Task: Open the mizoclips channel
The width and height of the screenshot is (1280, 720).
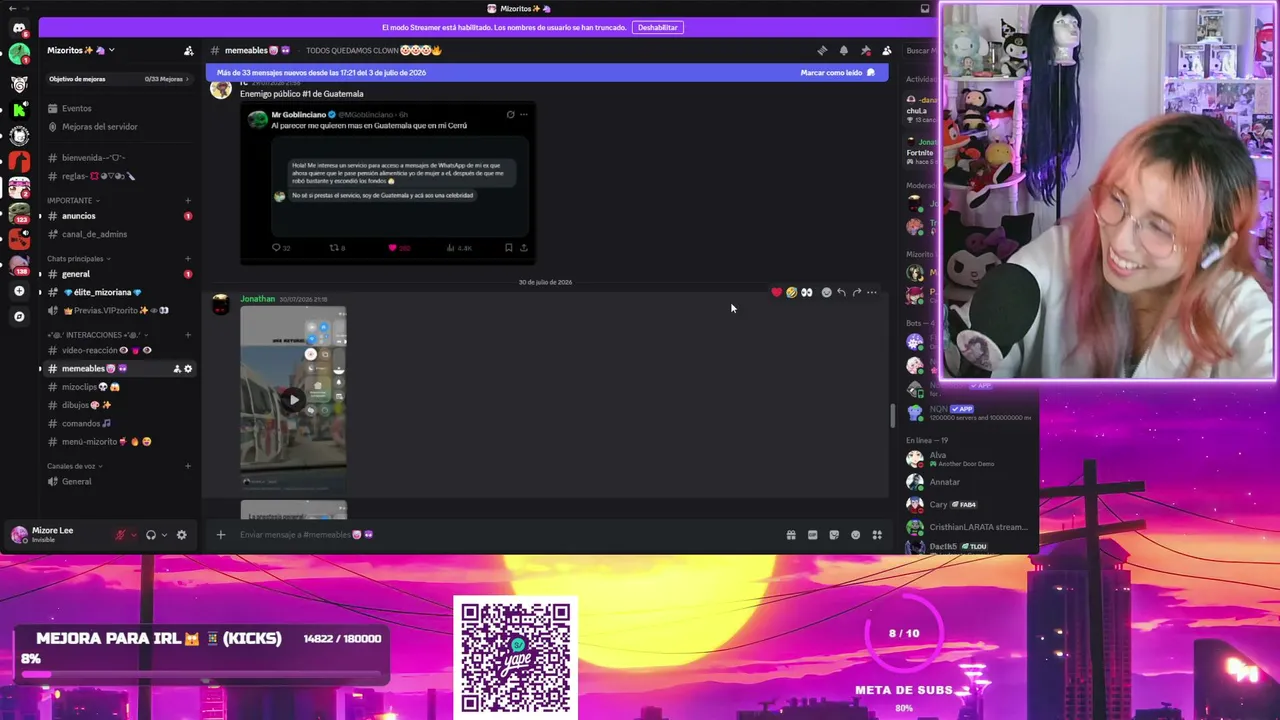Action: 119,387
